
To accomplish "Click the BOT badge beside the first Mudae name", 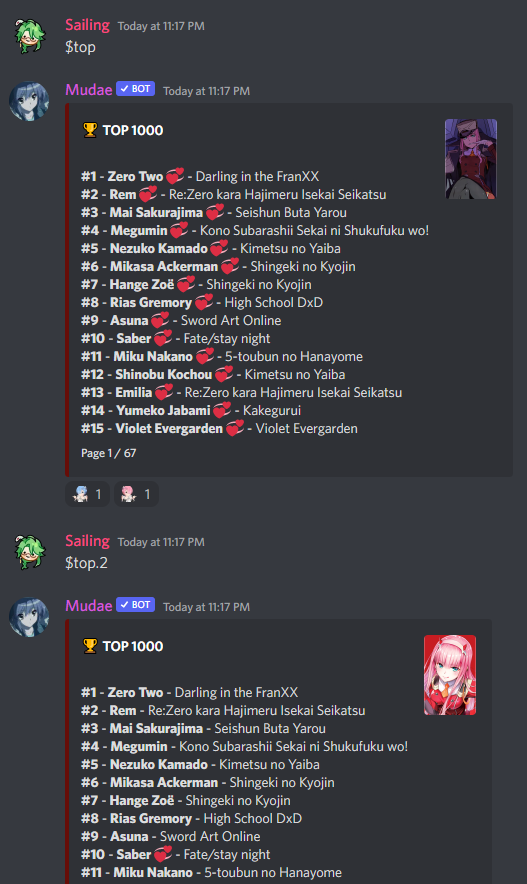I will point(135,89).
